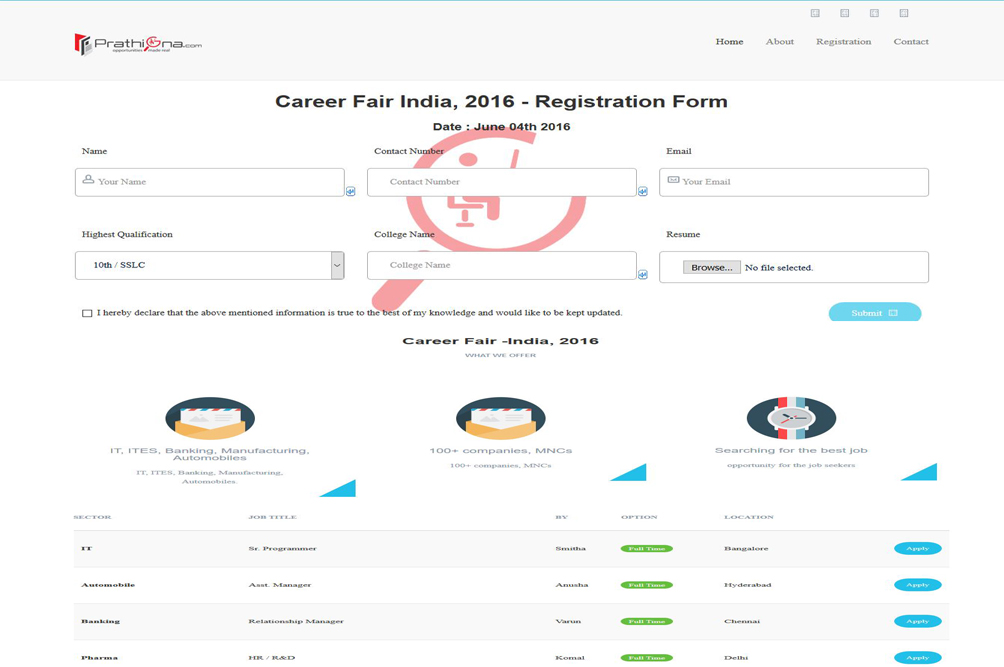This screenshot has width=1004, height=667.
Task: Click the wristwatch icon above Searching for best job
Action: (x=791, y=418)
